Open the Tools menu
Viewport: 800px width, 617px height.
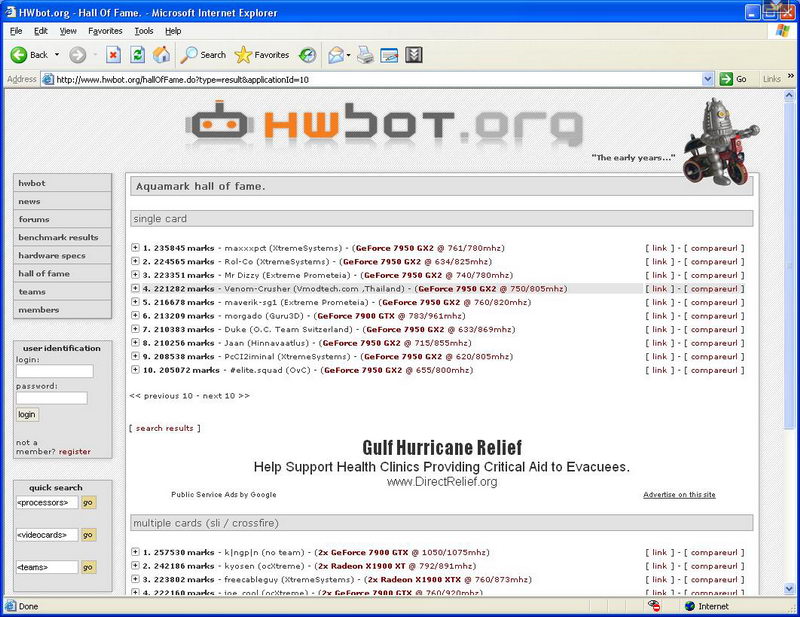(144, 31)
